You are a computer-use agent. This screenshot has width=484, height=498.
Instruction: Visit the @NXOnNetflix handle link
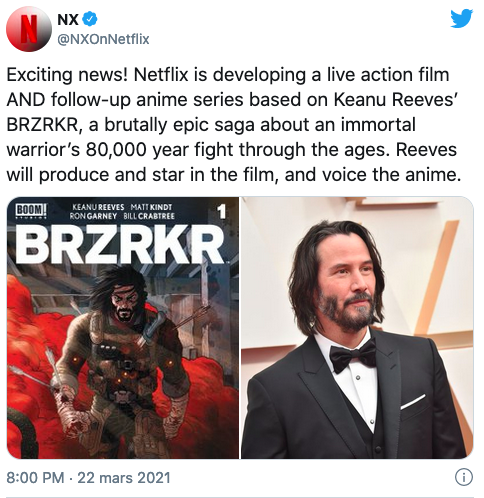103,39
